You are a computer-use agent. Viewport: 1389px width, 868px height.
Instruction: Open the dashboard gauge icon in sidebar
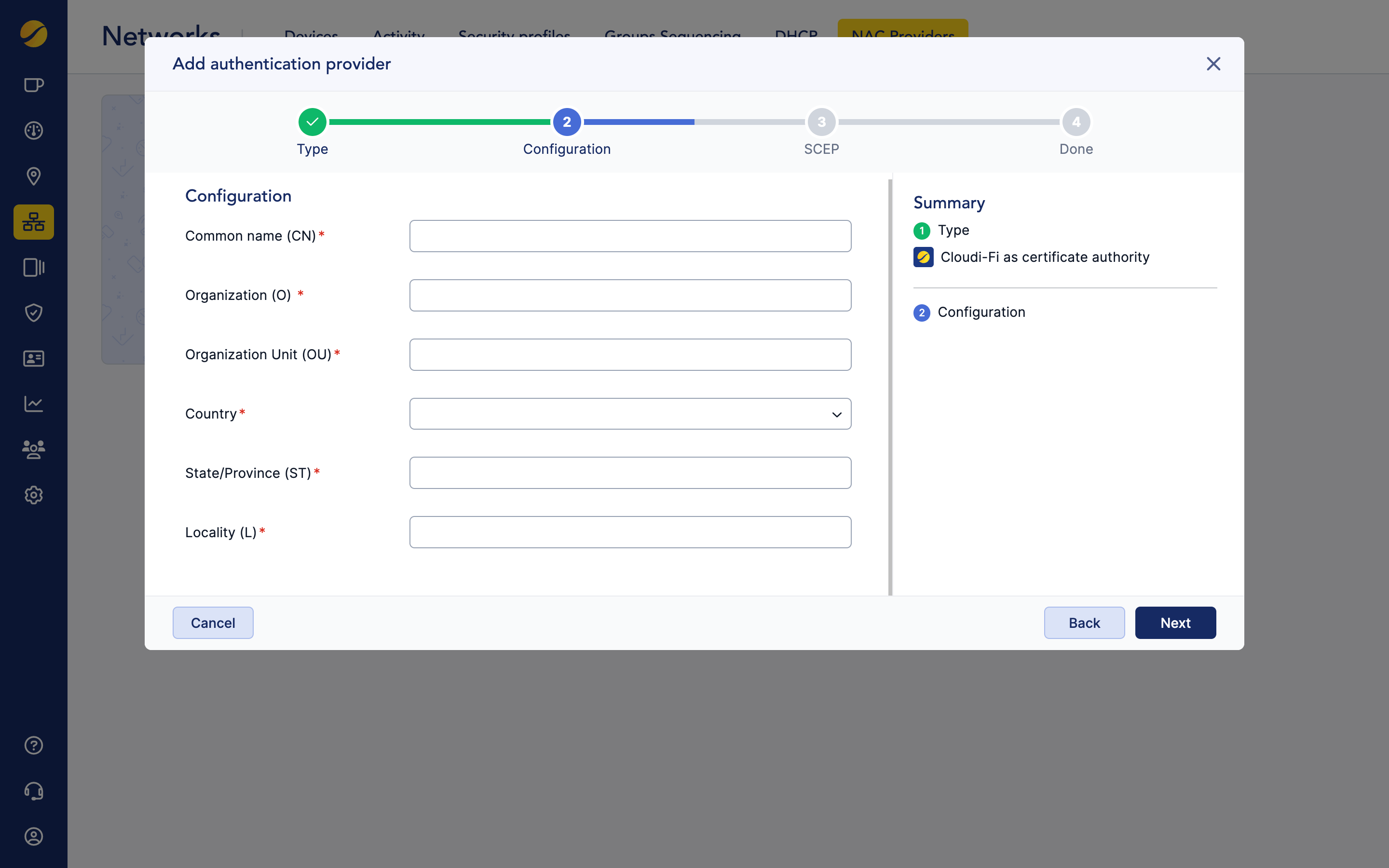33,131
